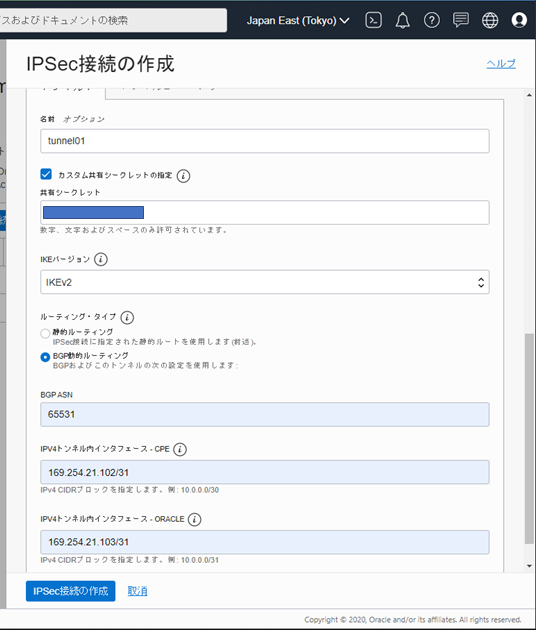Select the static routing radio button
The width and height of the screenshot is (536, 630).
45,333
